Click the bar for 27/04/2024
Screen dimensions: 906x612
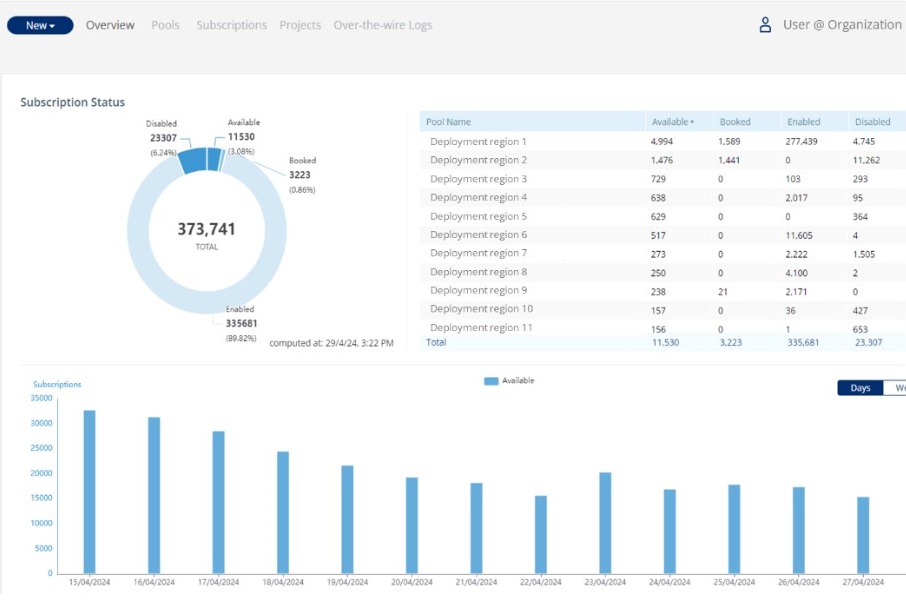coord(863,535)
